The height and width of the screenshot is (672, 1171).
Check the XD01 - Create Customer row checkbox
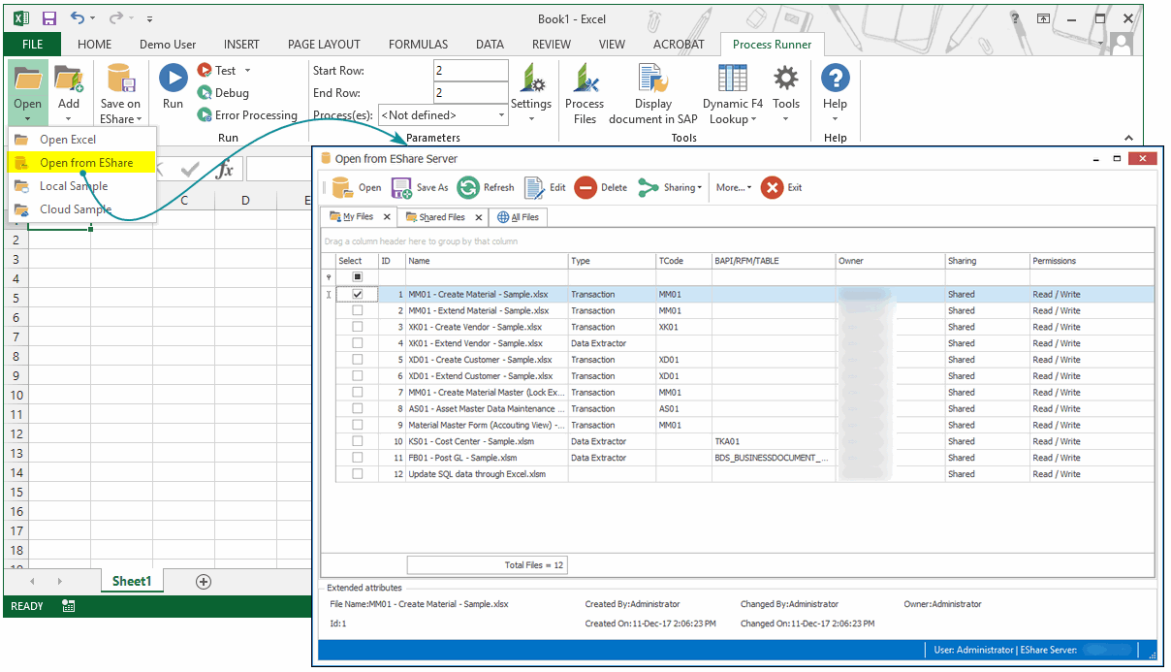358,360
